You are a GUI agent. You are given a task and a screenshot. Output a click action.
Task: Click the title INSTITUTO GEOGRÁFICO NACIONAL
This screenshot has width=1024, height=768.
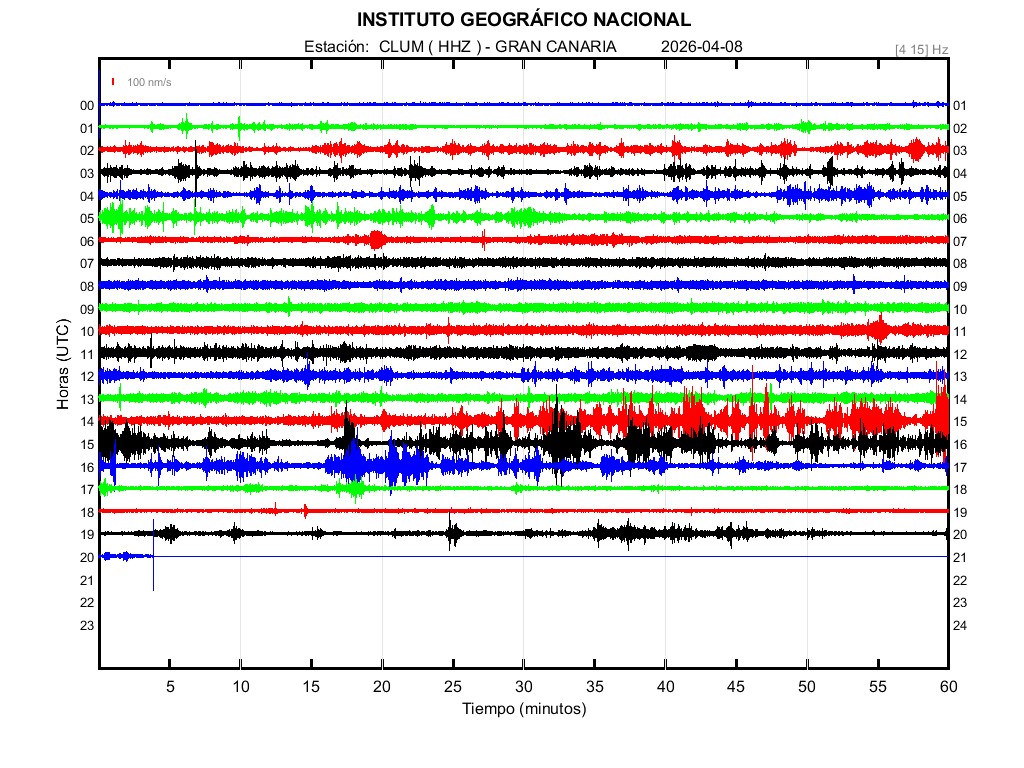pos(523,20)
